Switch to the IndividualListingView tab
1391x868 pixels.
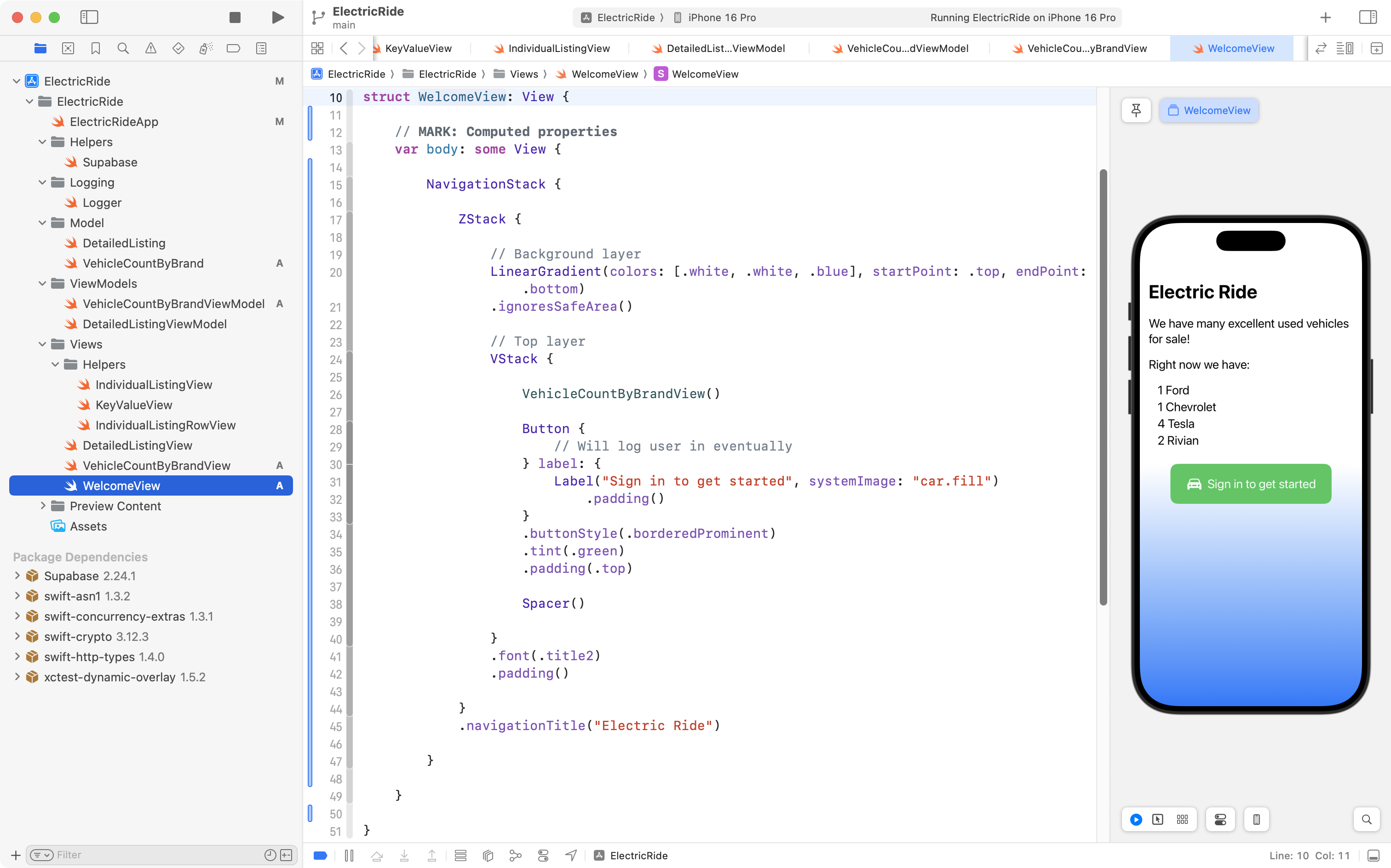tap(558, 48)
